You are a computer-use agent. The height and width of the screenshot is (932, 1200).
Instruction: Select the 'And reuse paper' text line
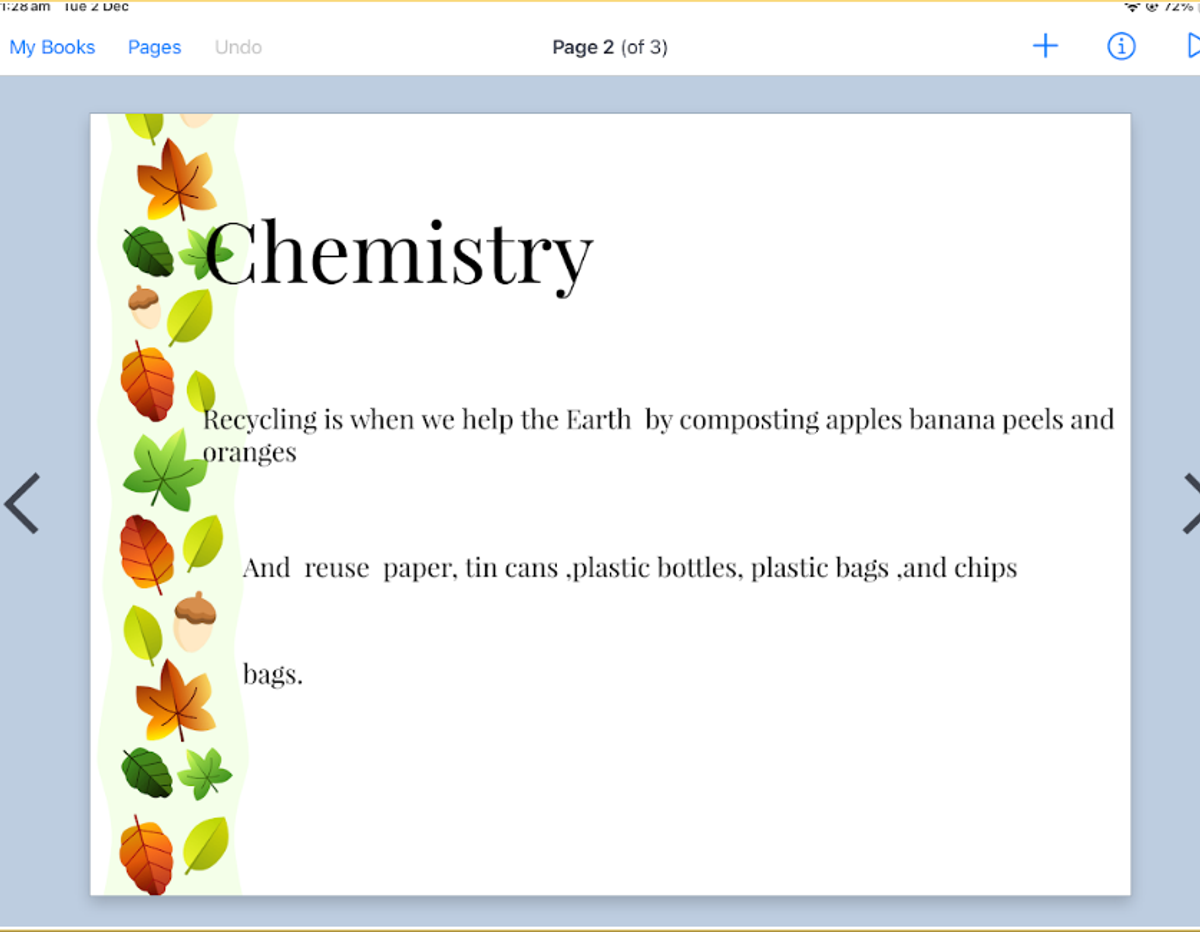point(629,568)
